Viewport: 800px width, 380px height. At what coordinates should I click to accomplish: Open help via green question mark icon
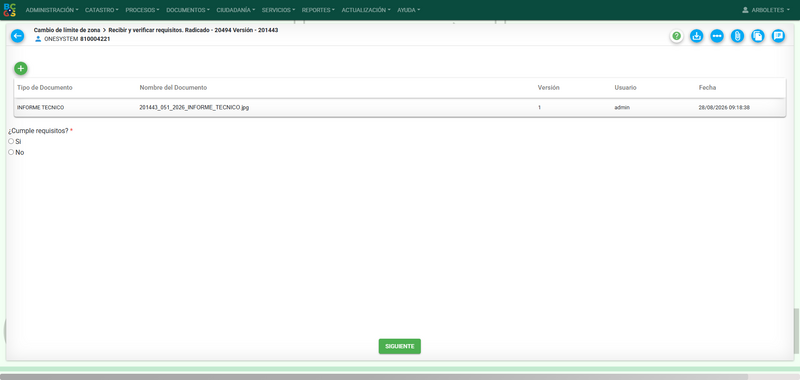pyautogui.click(x=677, y=36)
